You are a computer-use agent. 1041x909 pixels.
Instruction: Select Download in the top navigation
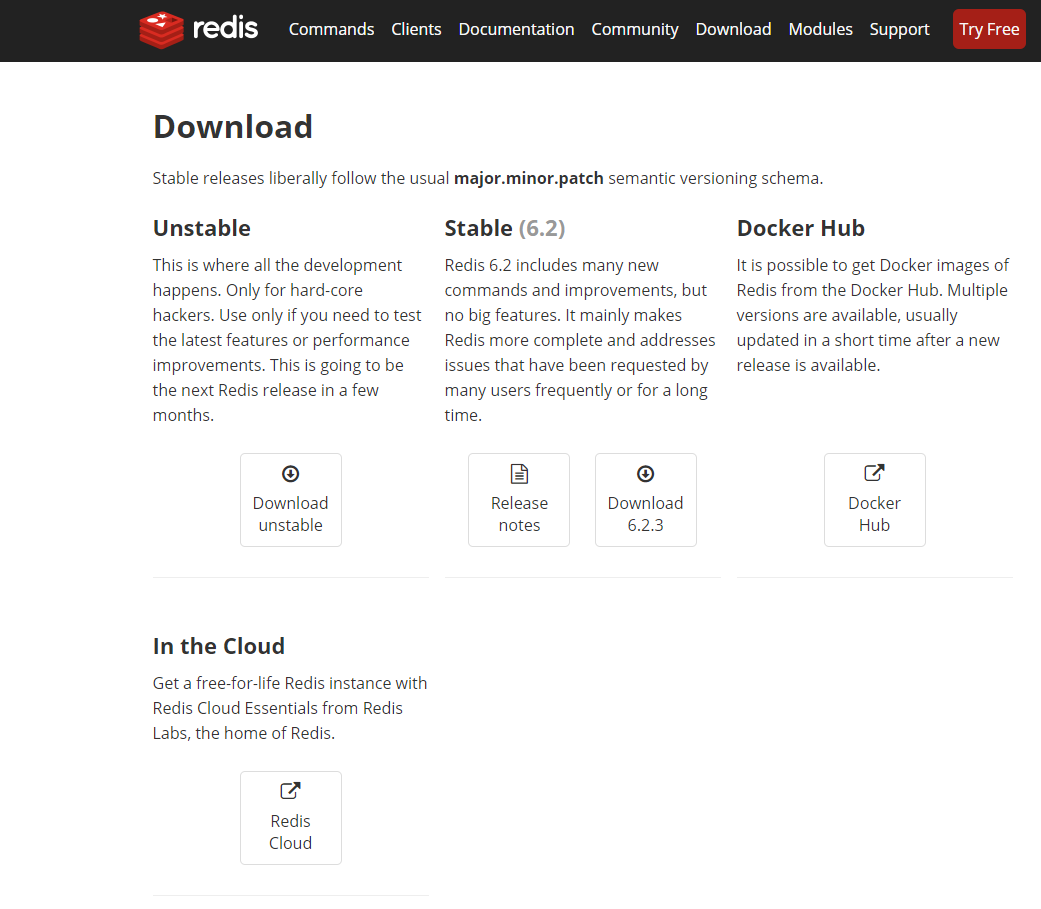coord(734,29)
